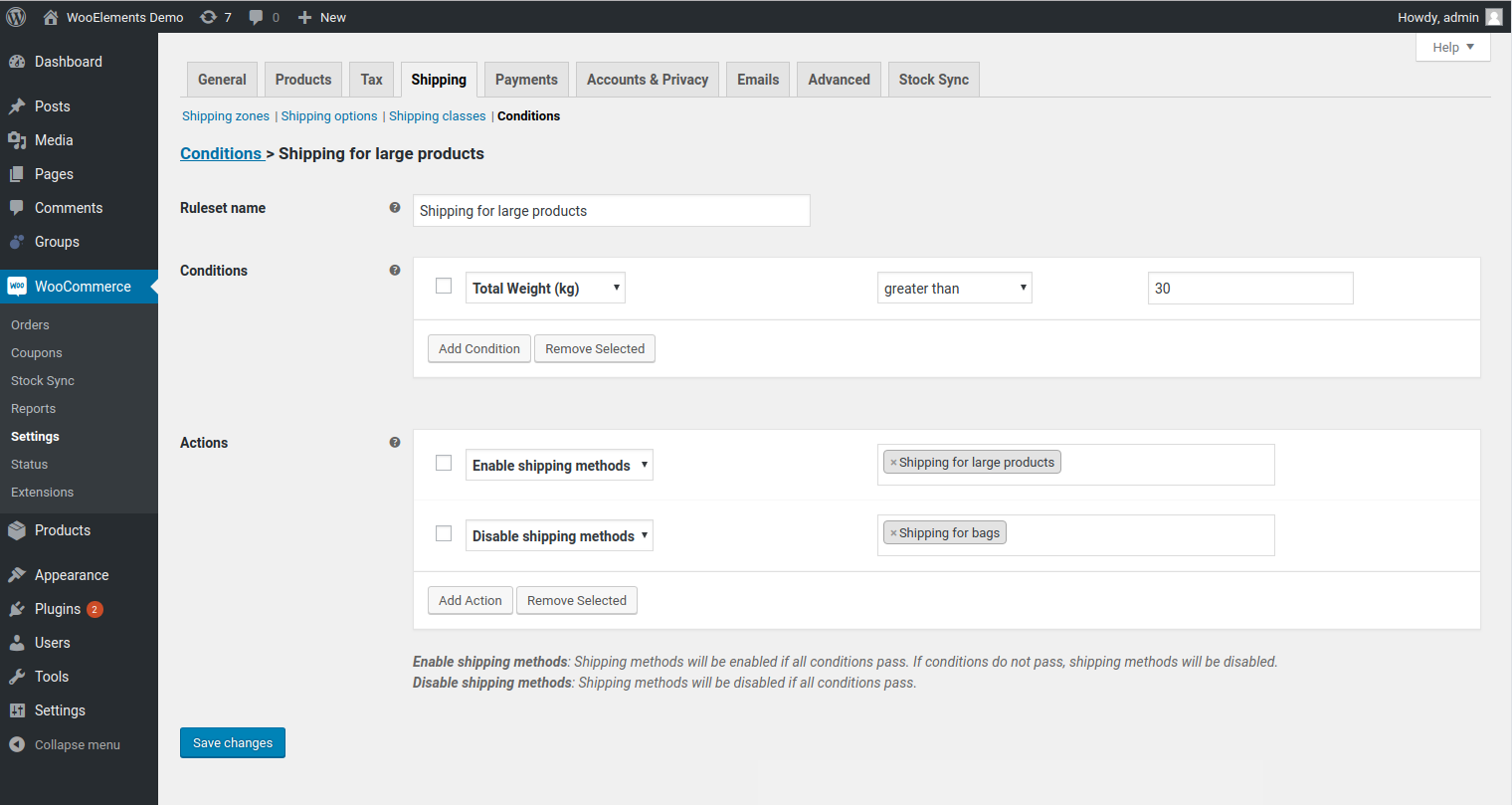Open the Stock Sync settings tab
Image resolution: width=1512 pixels, height=805 pixels.
933,80
